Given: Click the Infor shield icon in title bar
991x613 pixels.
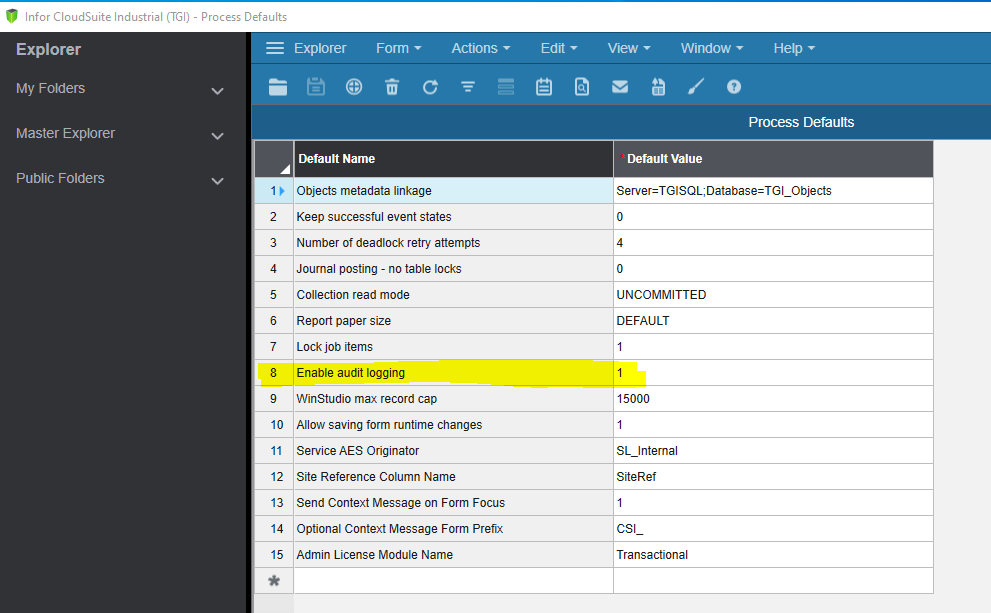Looking at the screenshot, I should pos(11,16).
